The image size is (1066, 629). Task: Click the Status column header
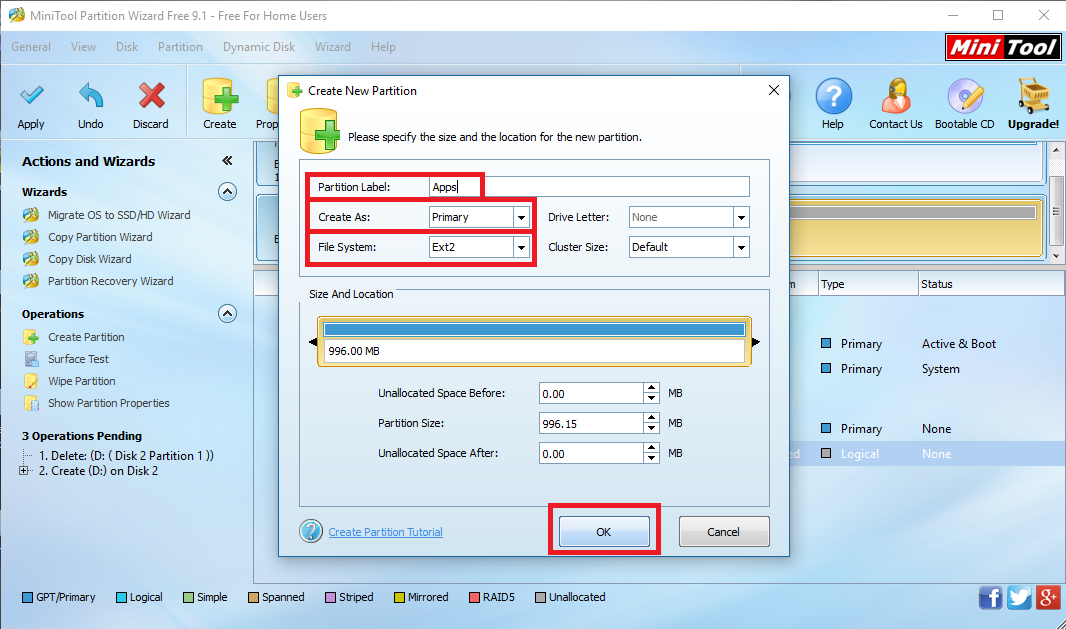coord(990,284)
